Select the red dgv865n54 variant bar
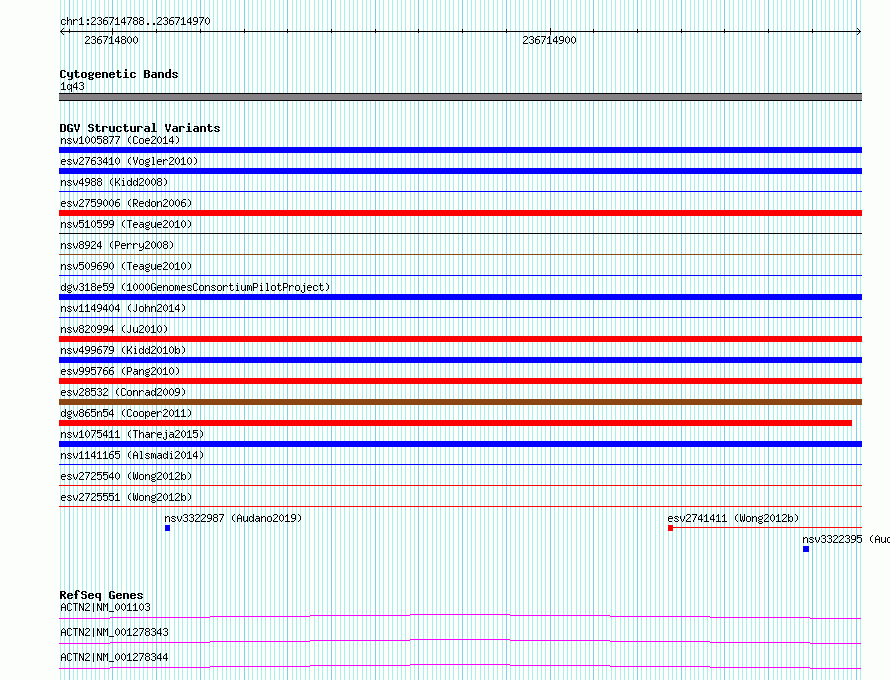The image size is (890, 680). (455, 423)
